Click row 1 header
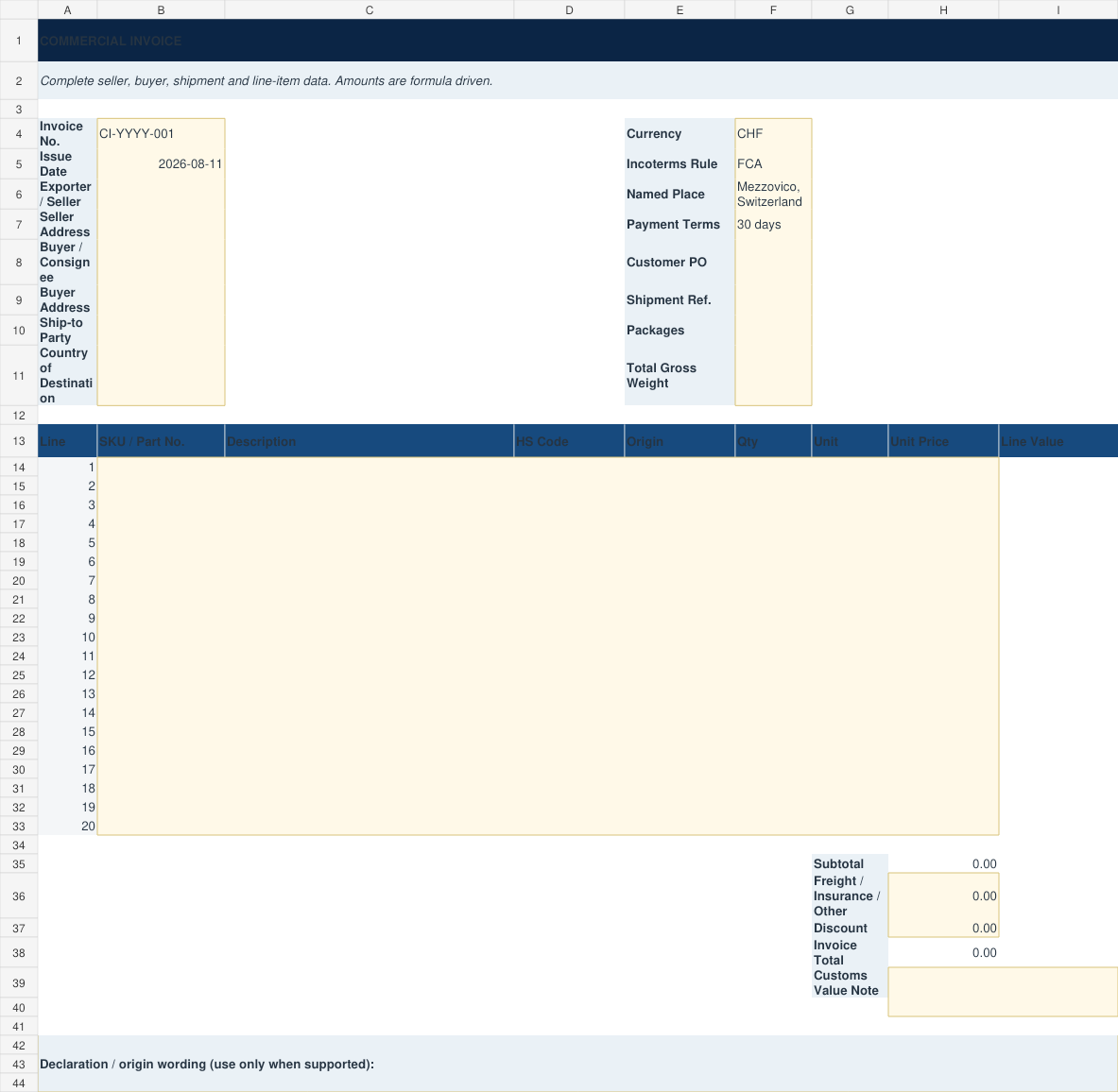 tap(19, 41)
